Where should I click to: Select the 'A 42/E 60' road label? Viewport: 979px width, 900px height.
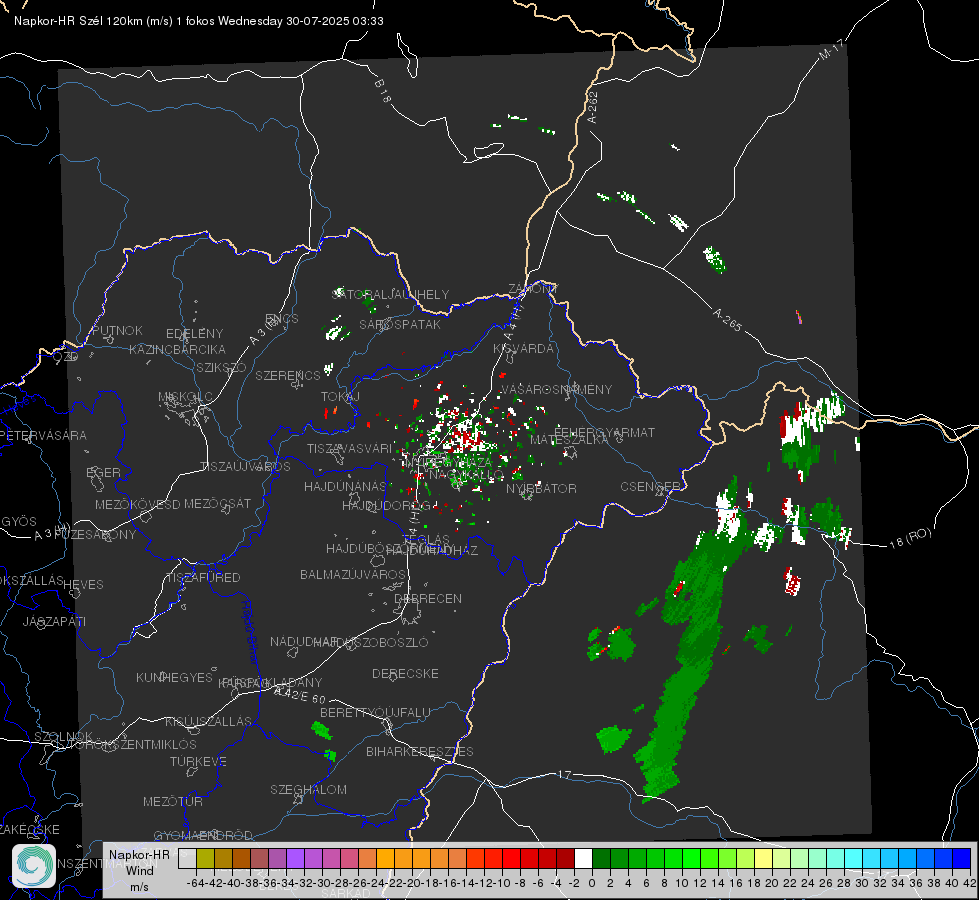(x=300, y=696)
